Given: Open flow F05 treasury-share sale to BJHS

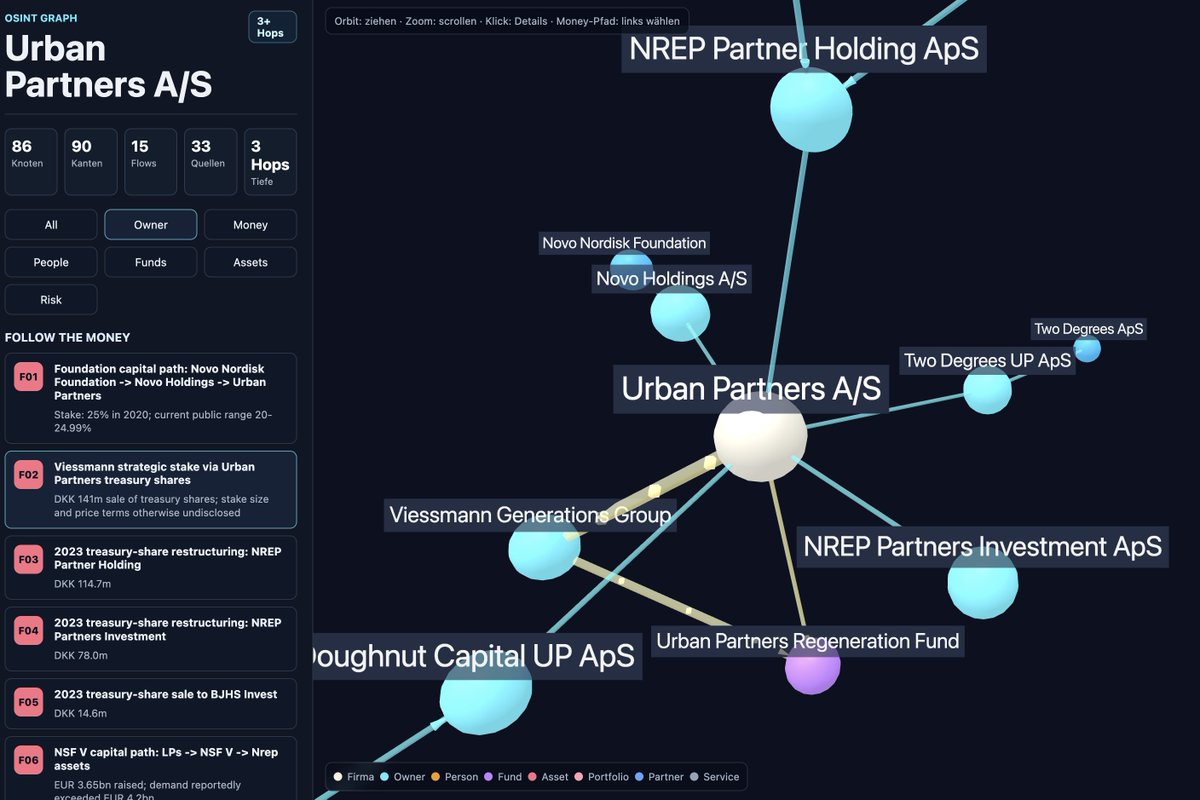Looking at the screenshot, I should point(151,704).
